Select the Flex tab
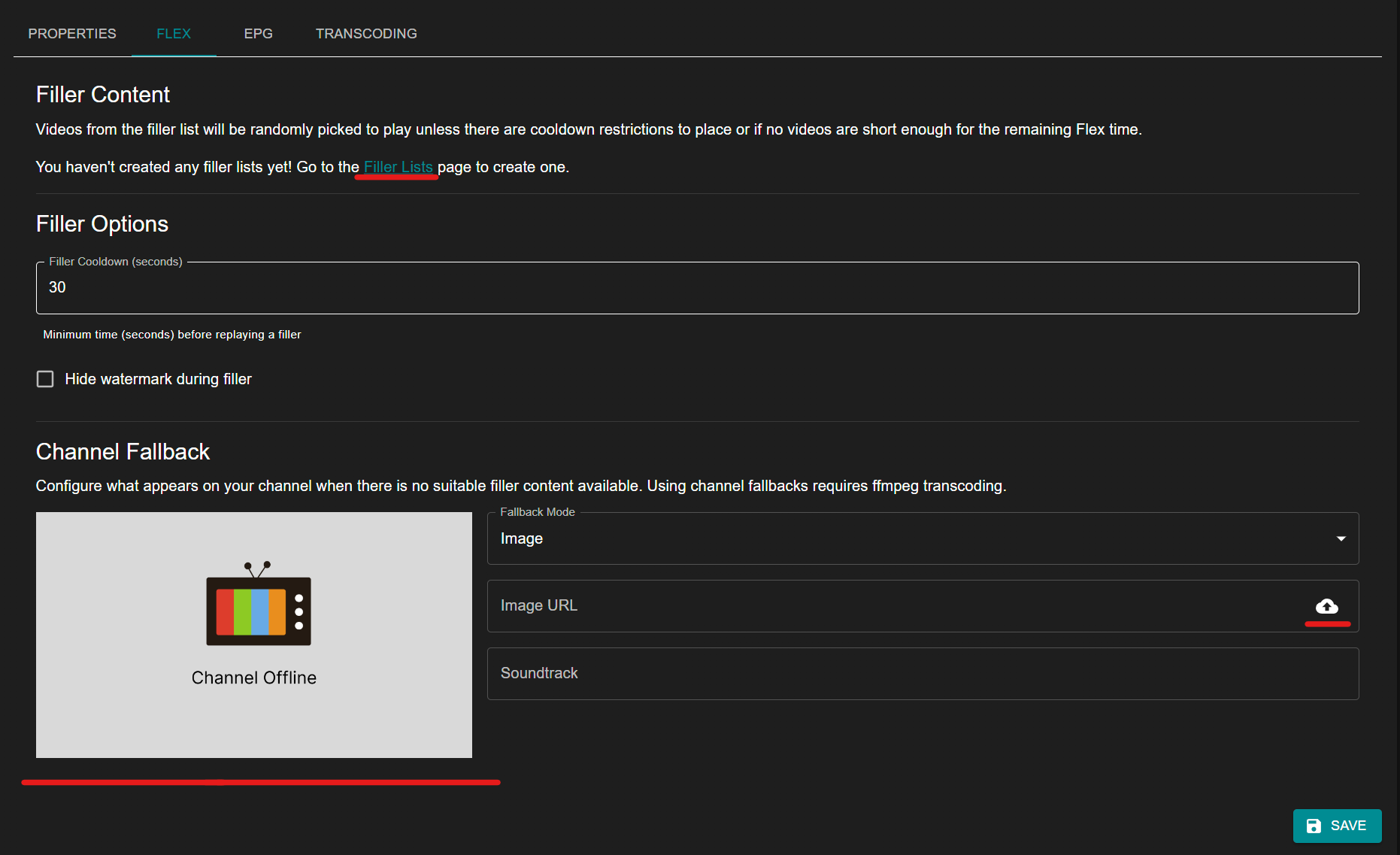Screen dimensions: 1400x855 coord(174,34)
